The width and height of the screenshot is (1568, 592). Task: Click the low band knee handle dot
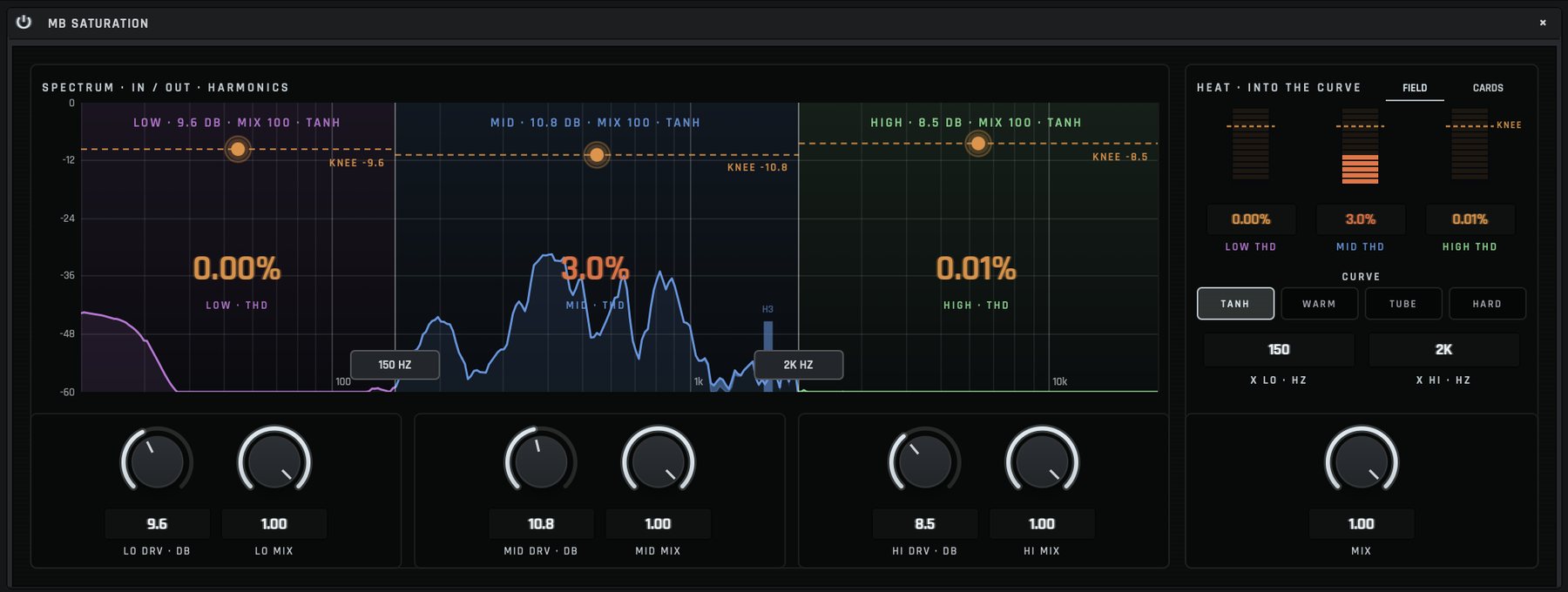pyautogui.click(x=237, y=149)
